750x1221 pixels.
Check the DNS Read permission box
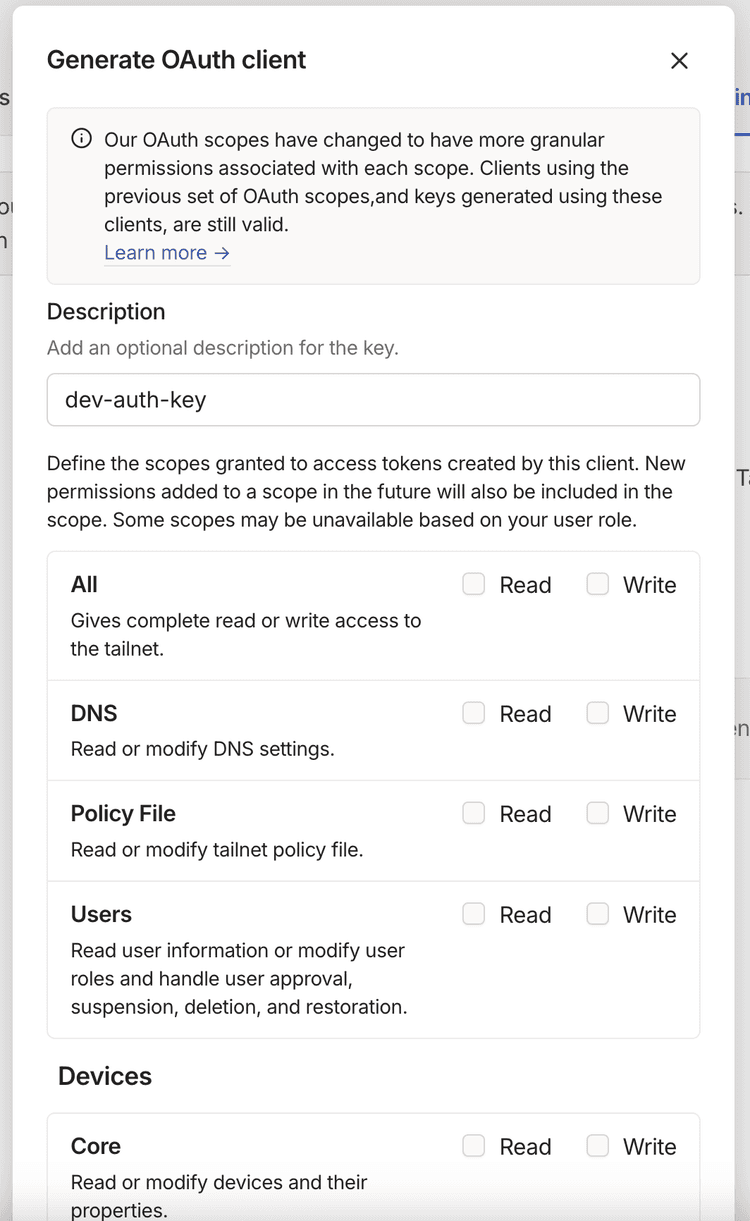(473, 713)
